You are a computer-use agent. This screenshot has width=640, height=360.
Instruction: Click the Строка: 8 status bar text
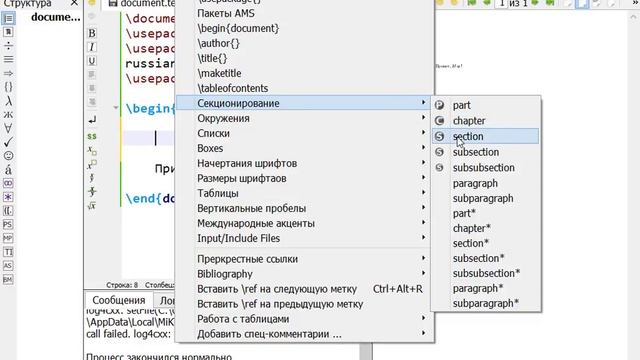tap(122, 285)
